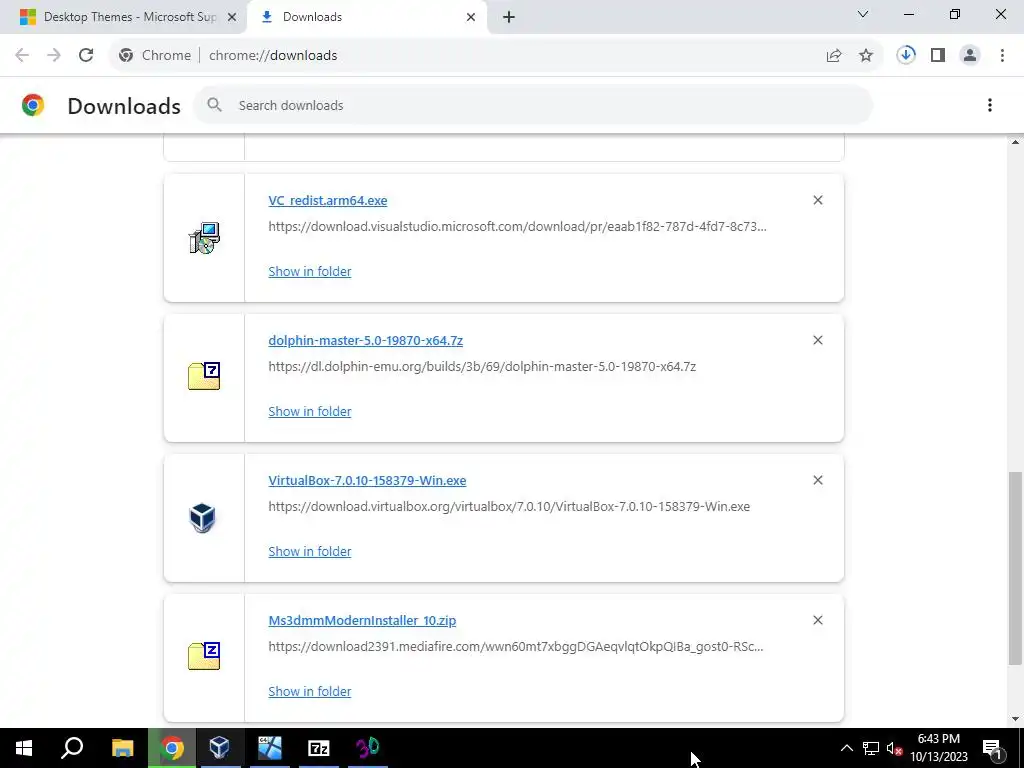1024x768 pixels.
Task: Open the VirtualBox-7.0.10-158379-Win.exe link
Action: click(x=367, y=481)
